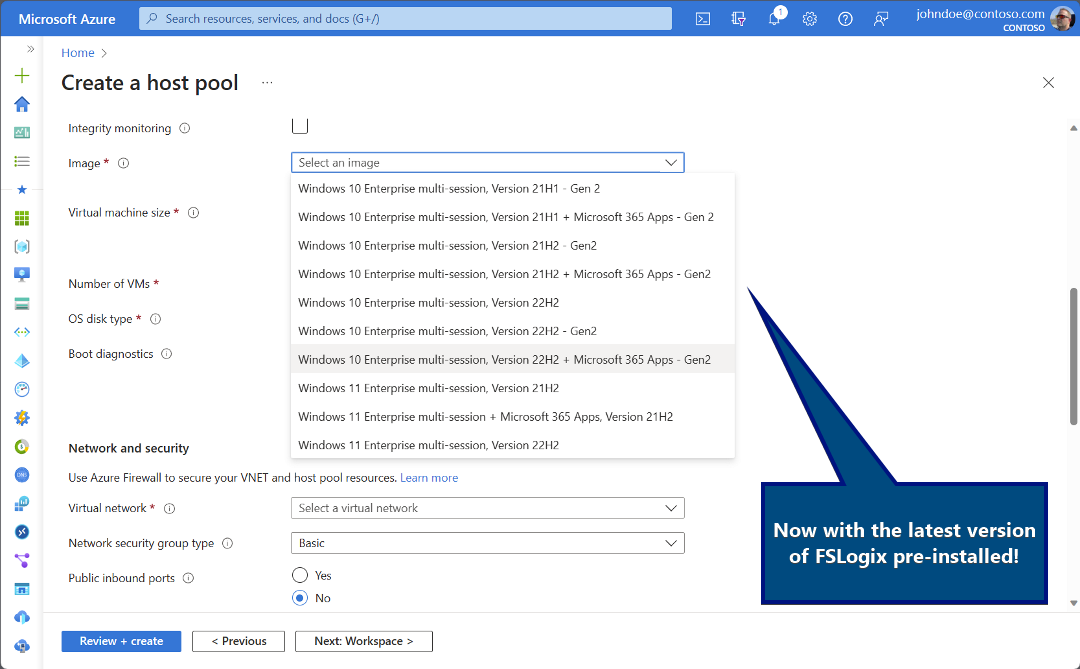Select No for Public inbound ports

(x=300, y=597)
